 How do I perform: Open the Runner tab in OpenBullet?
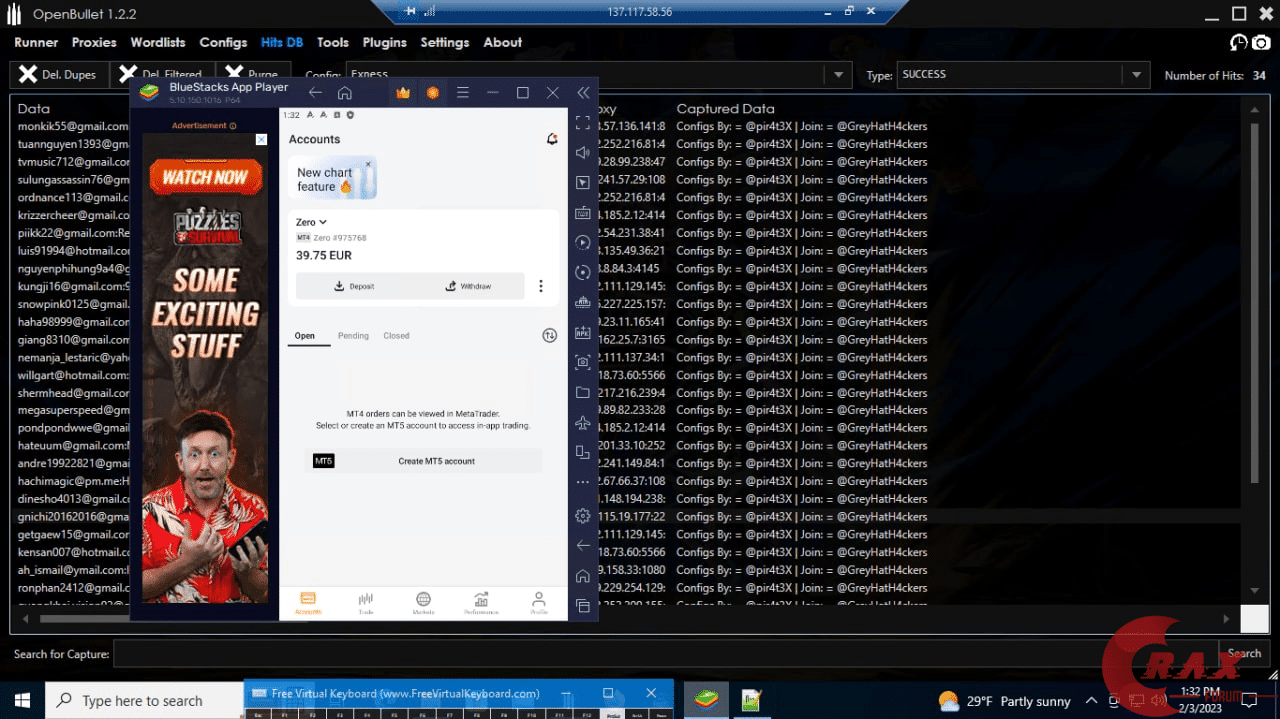point(36,42)
